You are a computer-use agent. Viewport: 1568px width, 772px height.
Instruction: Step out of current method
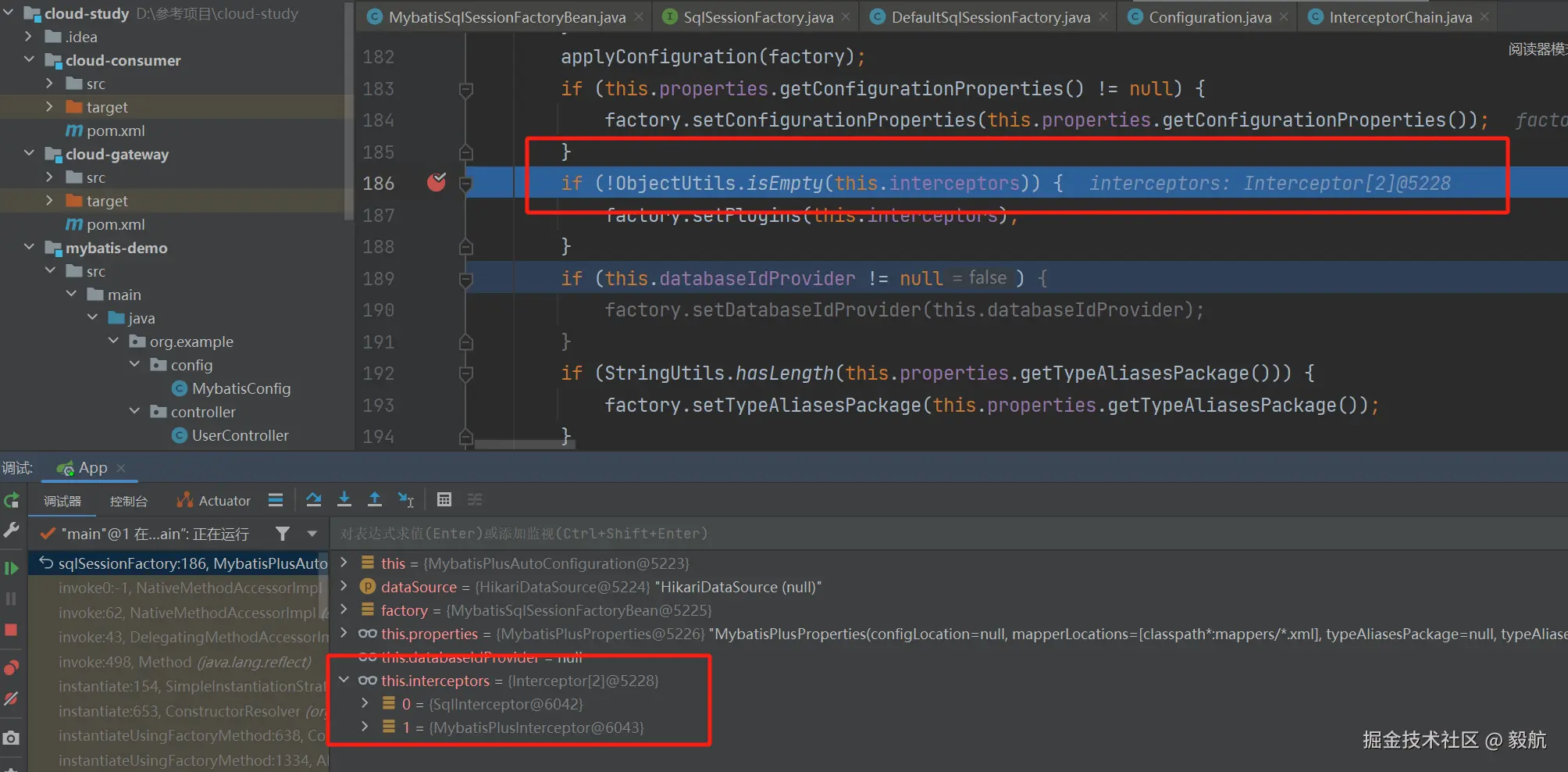(x=375, y=500)
